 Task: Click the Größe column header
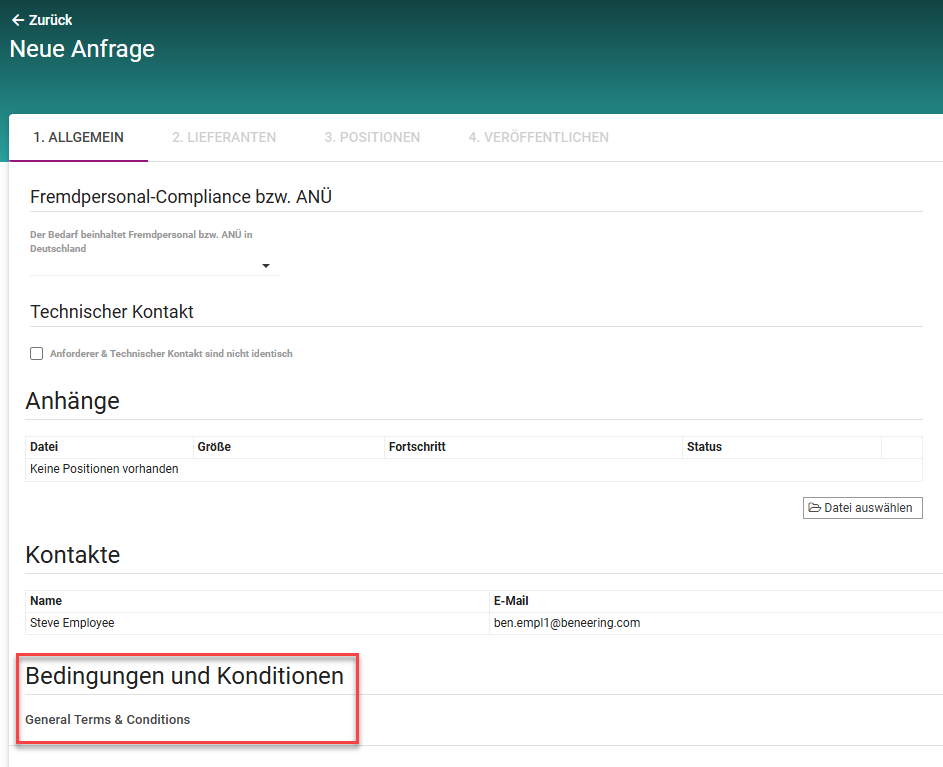coord(214,447)
